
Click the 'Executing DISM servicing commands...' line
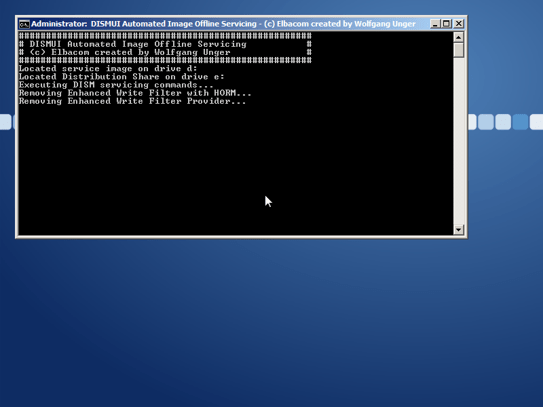tap(116, 85)
